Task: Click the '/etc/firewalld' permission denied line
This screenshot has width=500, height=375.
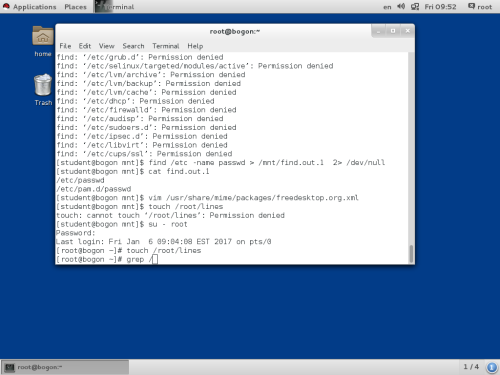Action: pyautogui.click(x=146, y=110)
